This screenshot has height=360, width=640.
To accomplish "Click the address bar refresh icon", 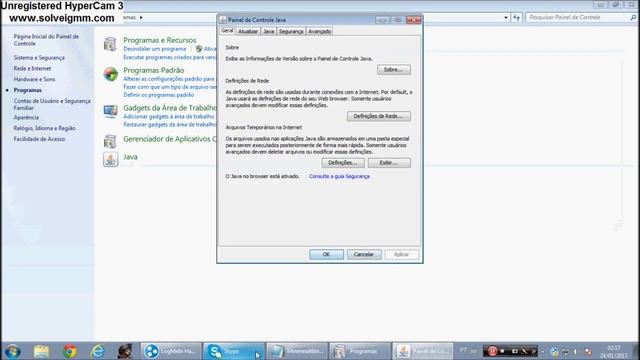I will pos(516,18).
